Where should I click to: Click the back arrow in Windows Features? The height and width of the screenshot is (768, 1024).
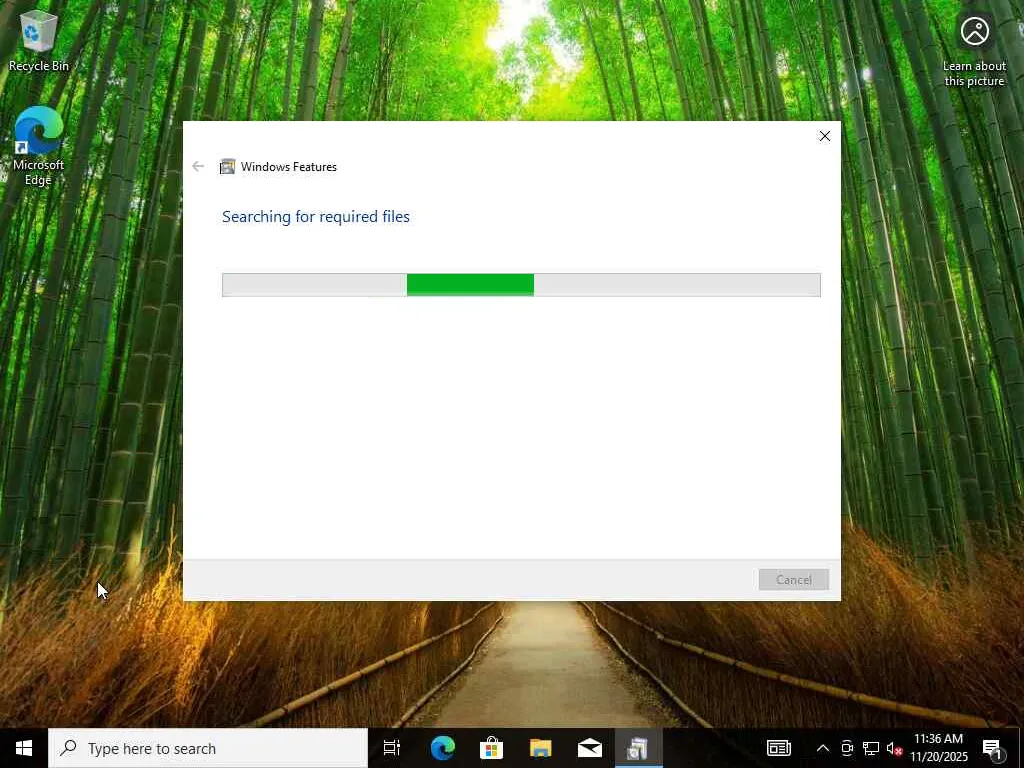tap(198, 167)
